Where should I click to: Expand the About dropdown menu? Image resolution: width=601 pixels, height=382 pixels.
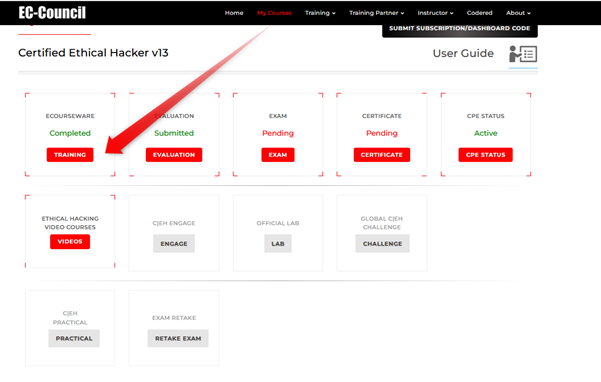[518, 13]
